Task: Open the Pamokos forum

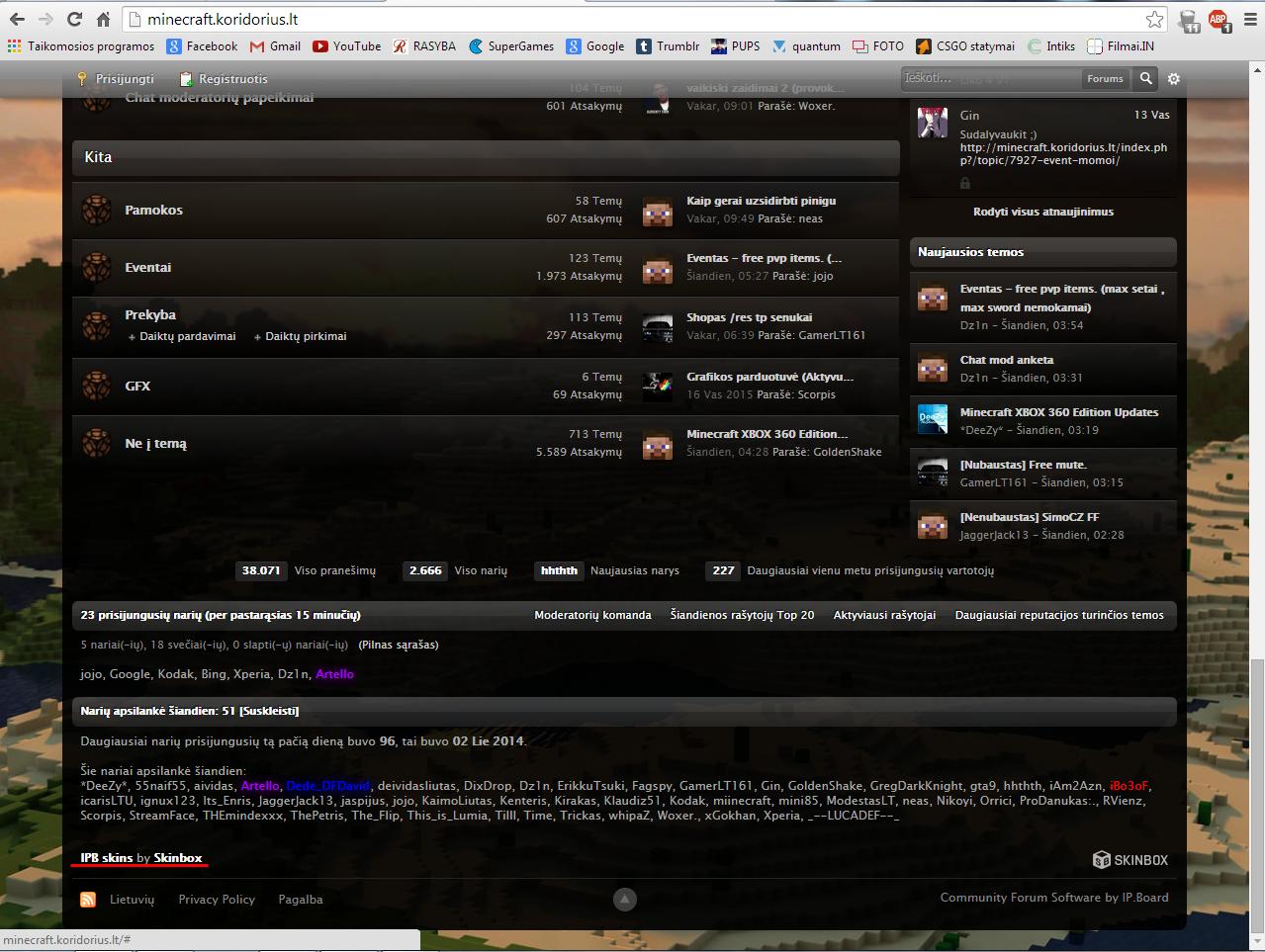Action: [153, 210]
